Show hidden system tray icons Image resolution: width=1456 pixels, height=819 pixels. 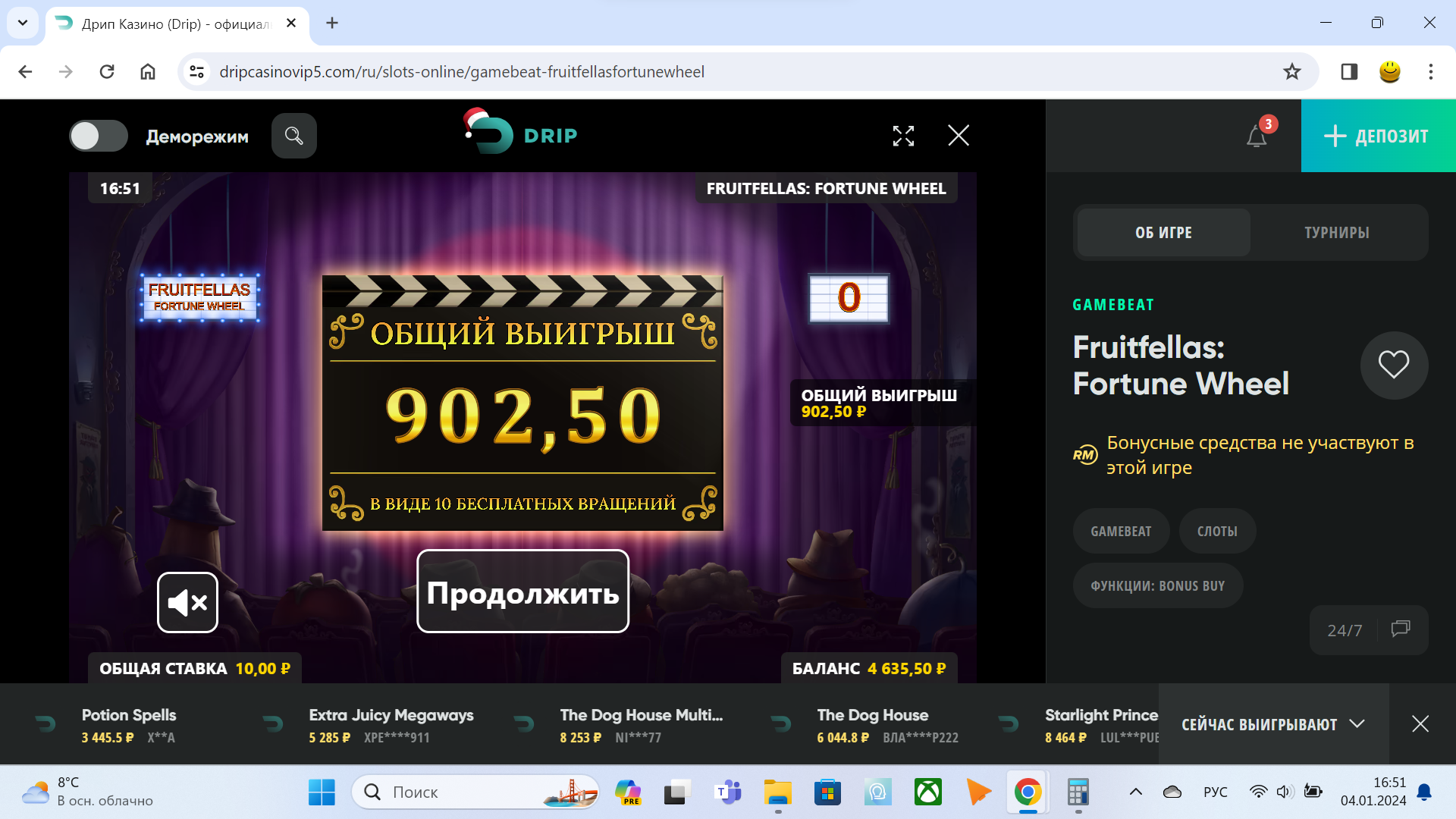(x=1135, y=792)
